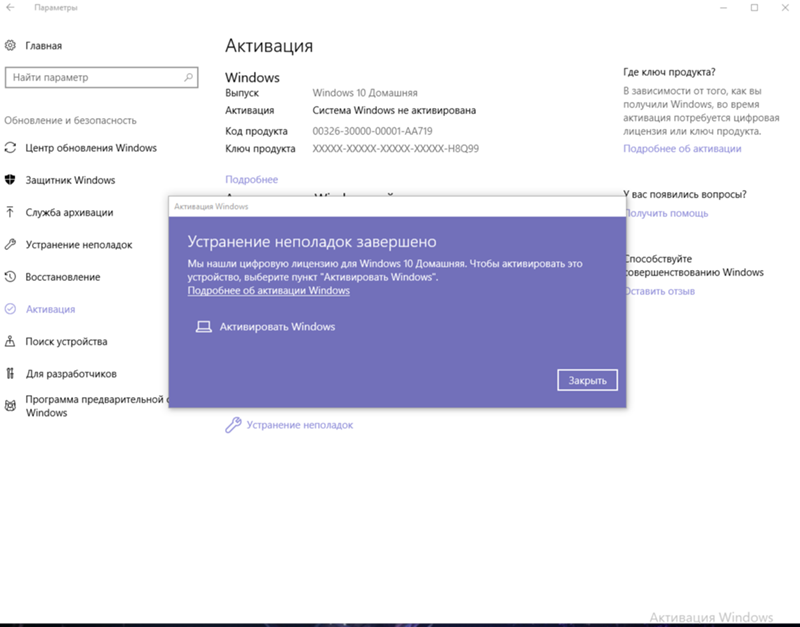Click the search magnifier icon in Найти параметр
This screenshot has width=800, height=627.
[x=188, y=77]
